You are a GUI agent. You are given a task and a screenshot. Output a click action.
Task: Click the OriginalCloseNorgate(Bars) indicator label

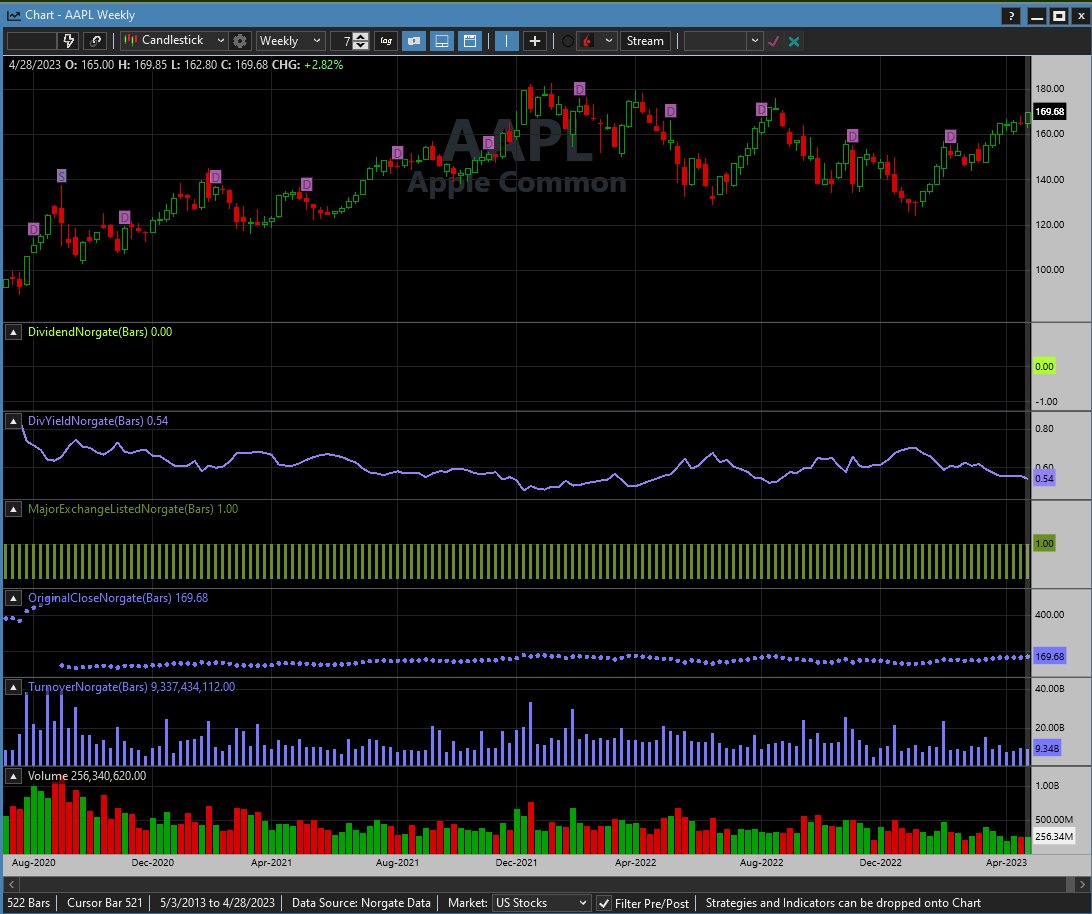[118, 598]
